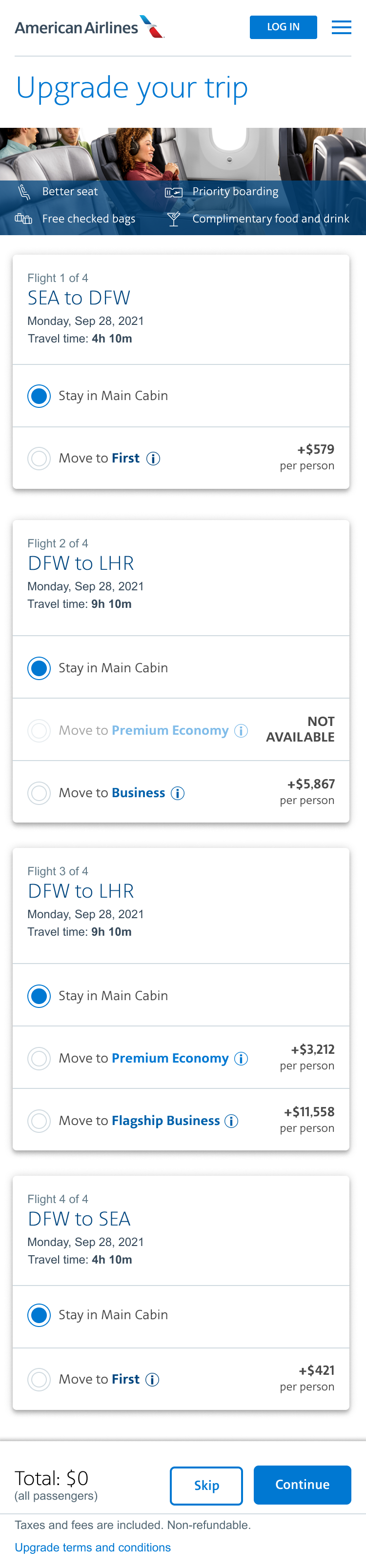Image resolution: width=366 pixels, height=1568 pixels.
Task: Select Move to First for SEA to DFW
Action: pyautogui.click(x=39, y=458)
